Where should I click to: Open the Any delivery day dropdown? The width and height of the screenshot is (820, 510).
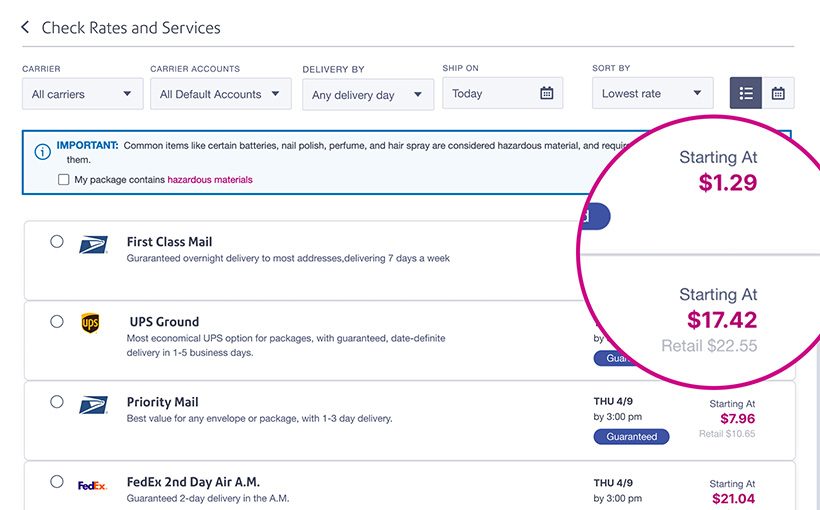pyautogui.click(x=366, y=95)
